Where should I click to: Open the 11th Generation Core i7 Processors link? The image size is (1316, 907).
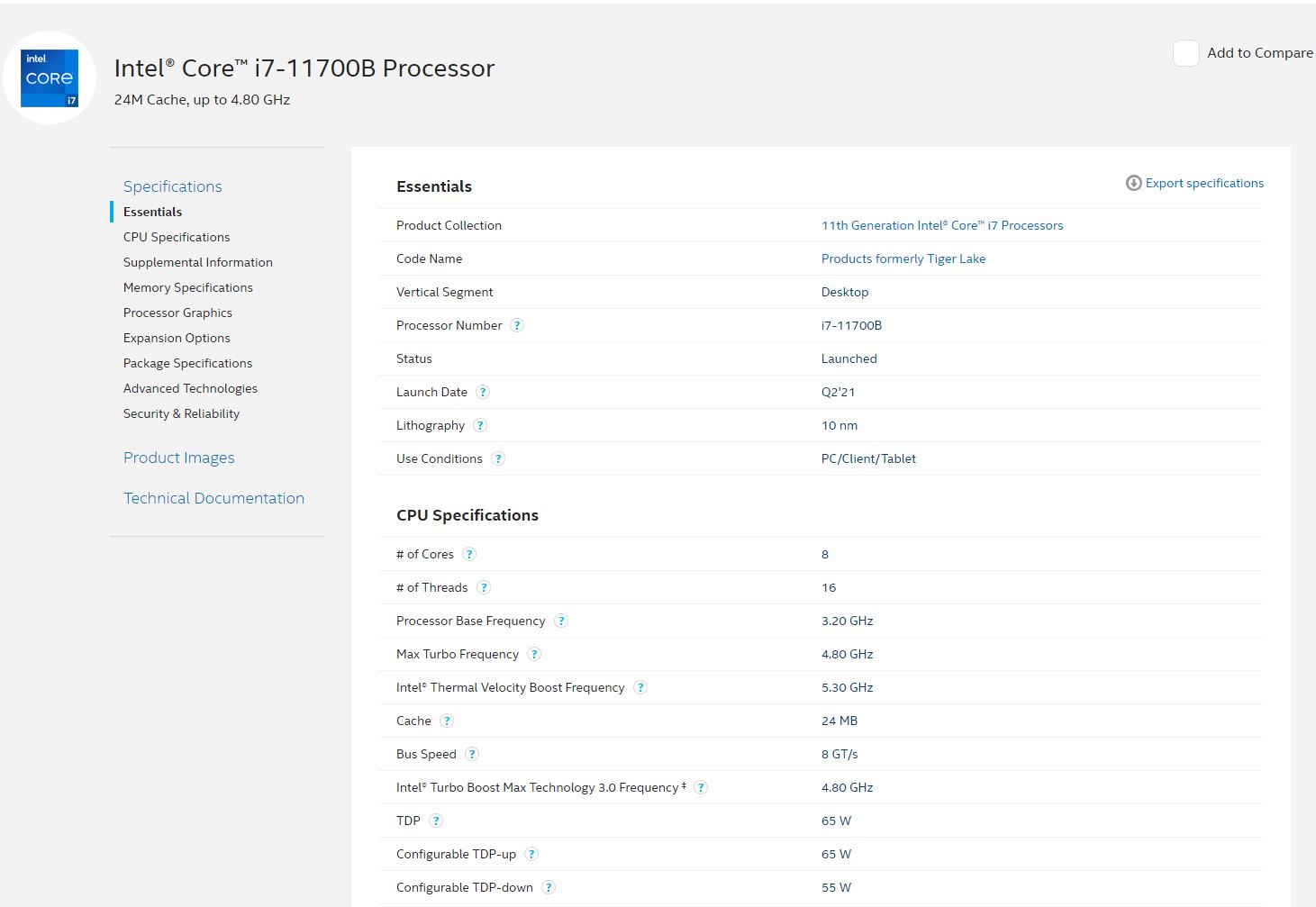tap(941, 225)
